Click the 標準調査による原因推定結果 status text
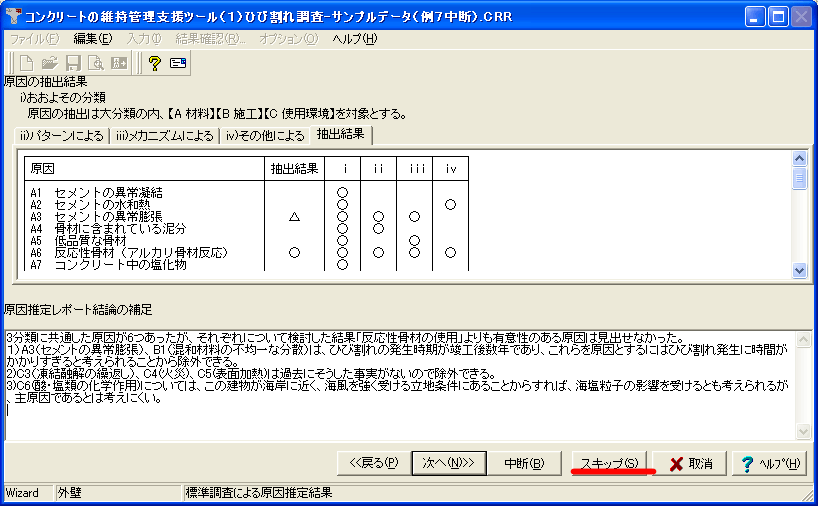Image resolution: width=818 pixels, height=506 pixels. pyautogui.click(x=259, y=493)
